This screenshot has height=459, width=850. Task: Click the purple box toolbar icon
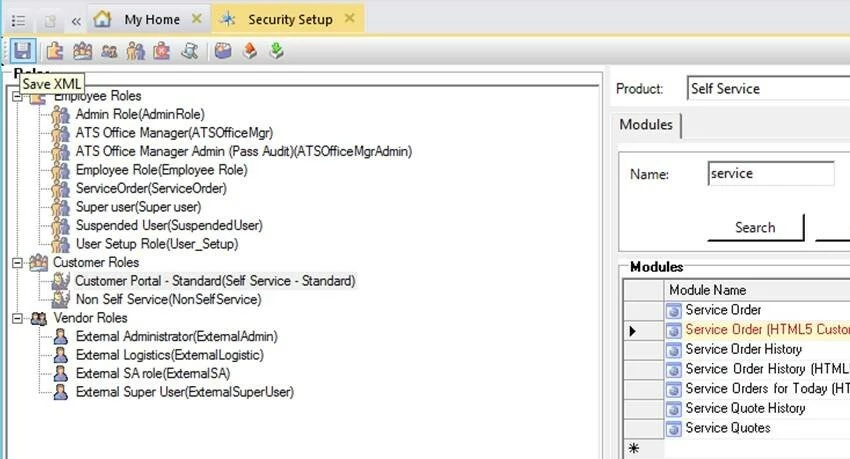[223, 50]
